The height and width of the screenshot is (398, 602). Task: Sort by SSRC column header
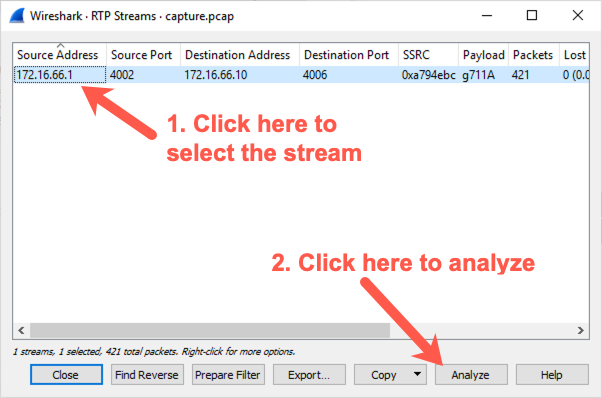click(x=428, y=55)
